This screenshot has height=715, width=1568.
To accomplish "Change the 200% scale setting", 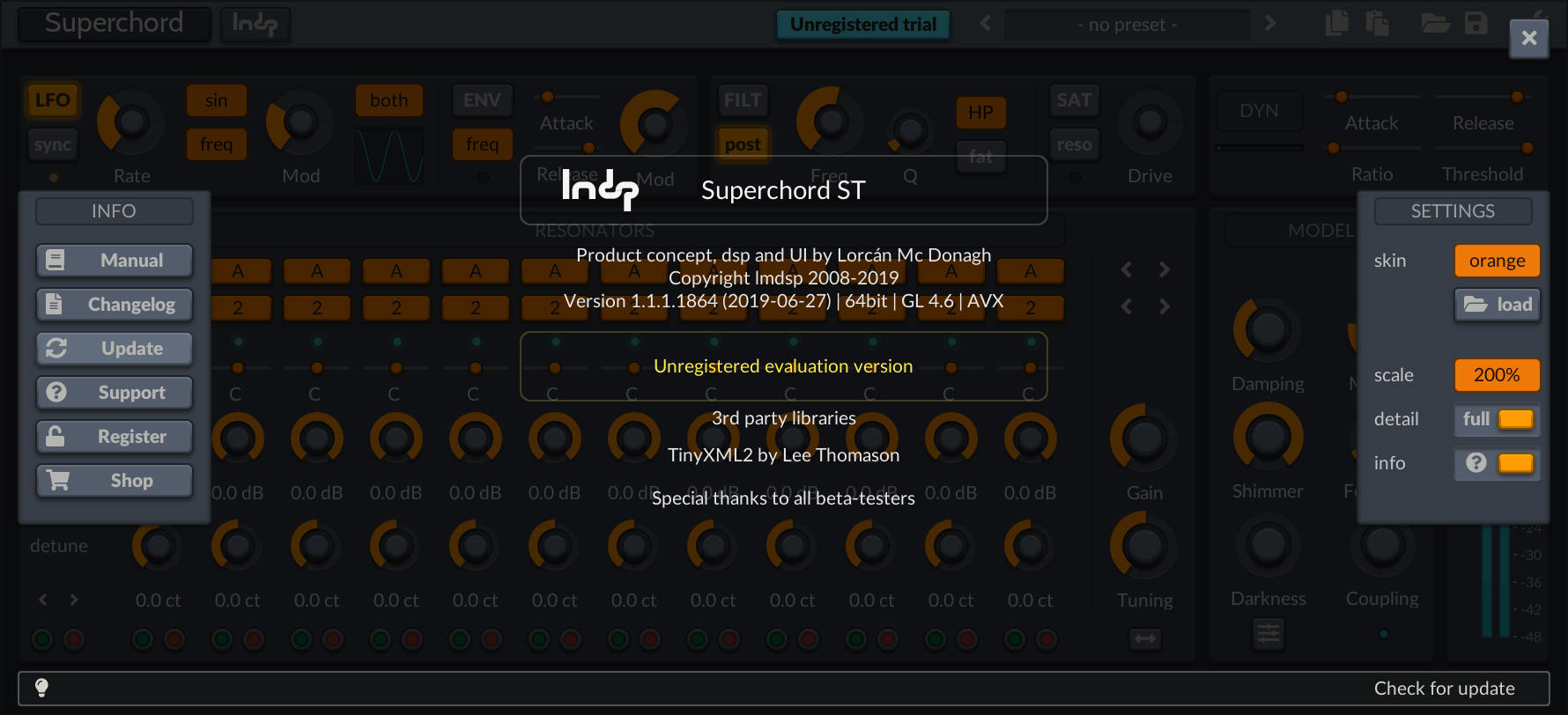I will point(1497,375).
